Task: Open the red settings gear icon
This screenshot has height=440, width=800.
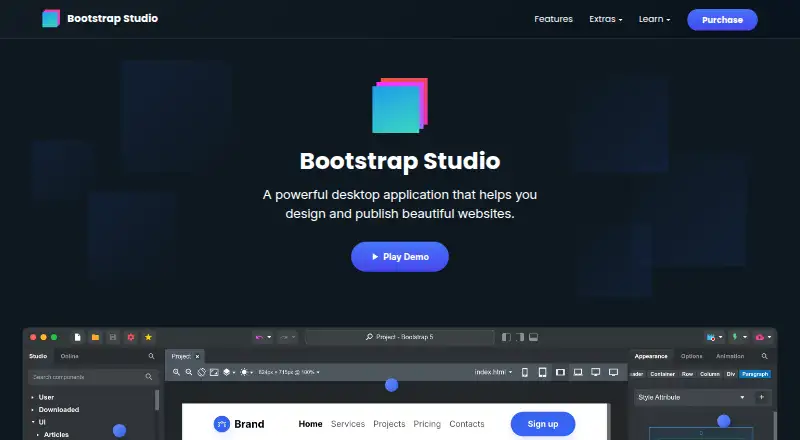Action: [131, 337]
